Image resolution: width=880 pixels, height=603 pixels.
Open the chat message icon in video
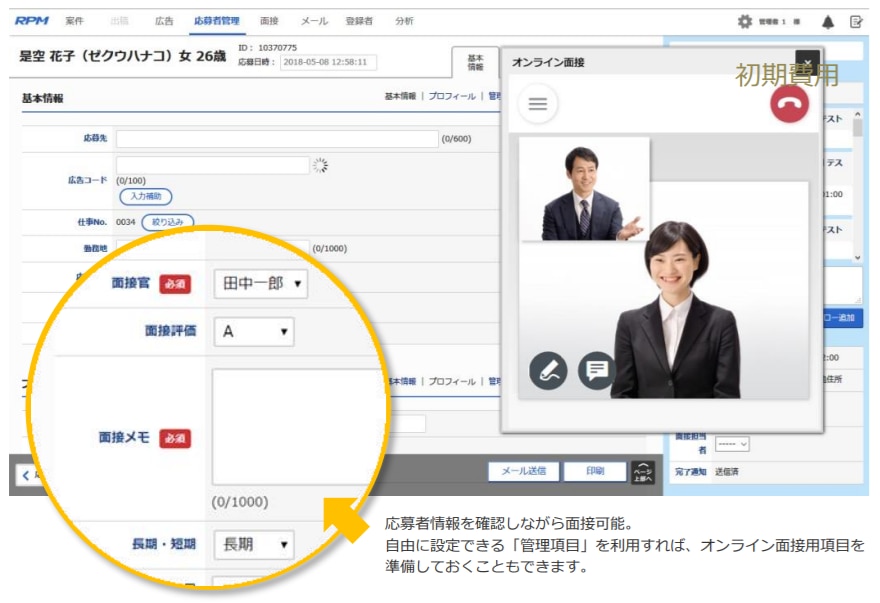(x=597, y=371)
